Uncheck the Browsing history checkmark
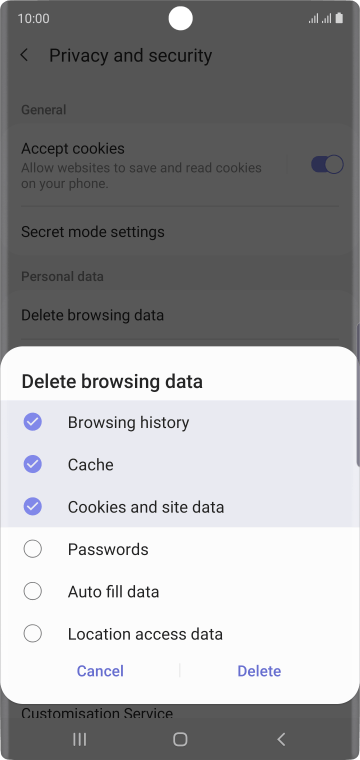The height and width of the screenshot is (760, 360). click(32, 422)
